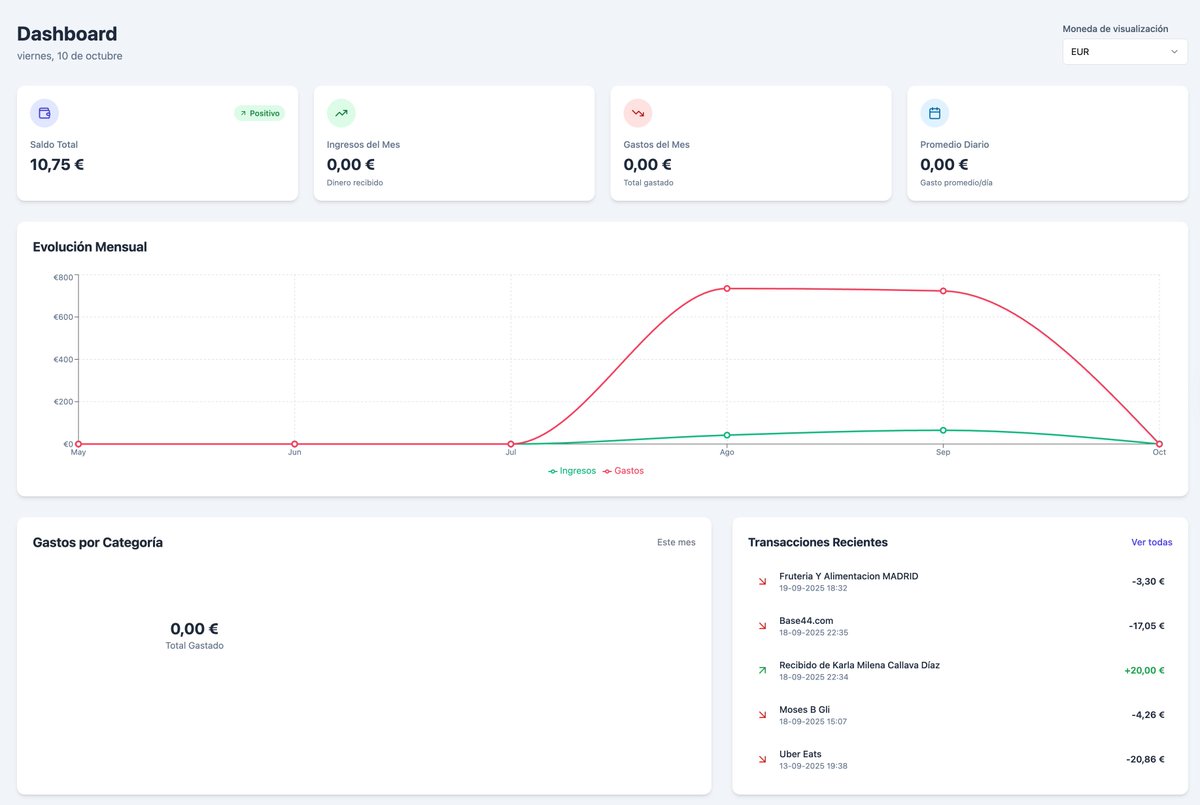The width and height of the screenshot is (1200, 805).
Task: Click the Evolución Mensual heading
Action: 90,247
